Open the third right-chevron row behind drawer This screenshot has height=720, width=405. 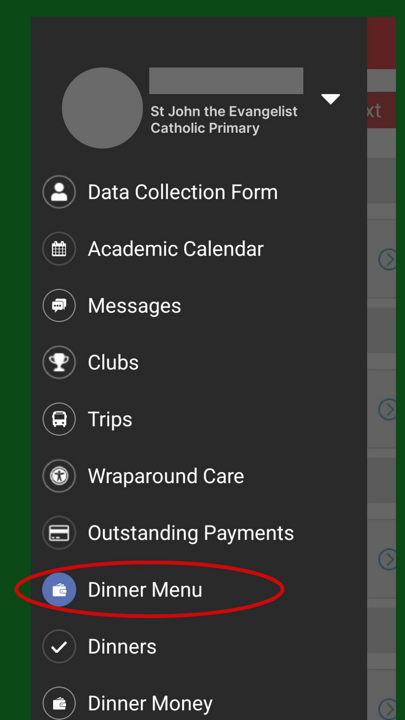388,559
